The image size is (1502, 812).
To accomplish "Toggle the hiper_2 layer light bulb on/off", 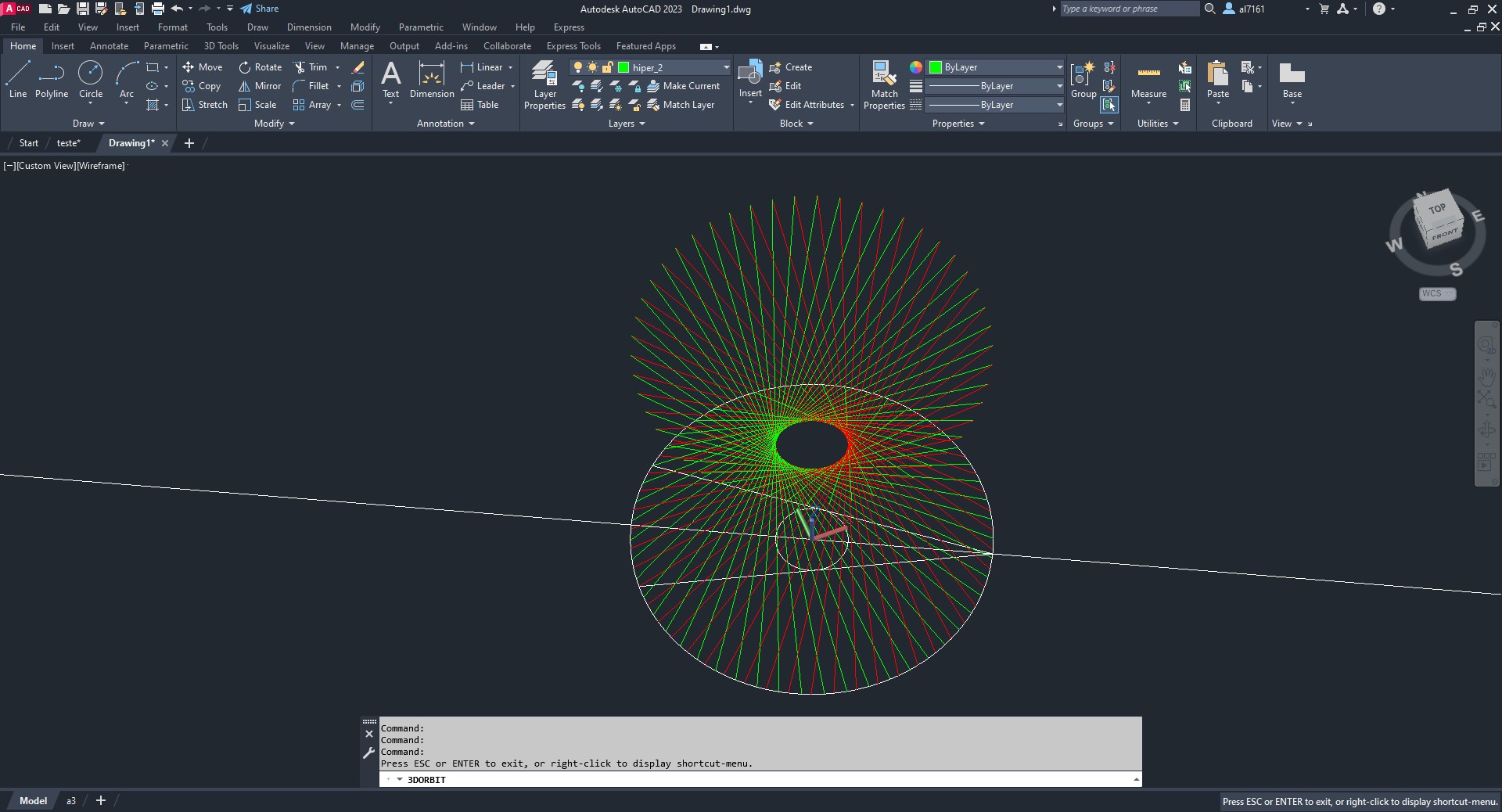I will [578, 67].
